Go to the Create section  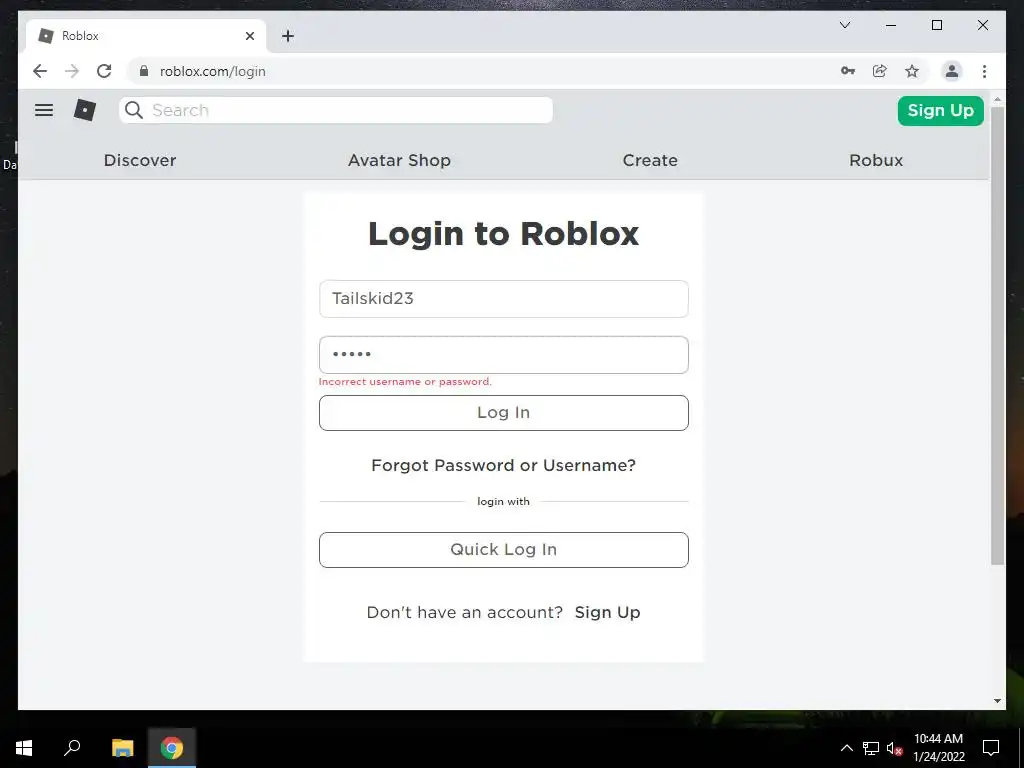click(650, 160)
